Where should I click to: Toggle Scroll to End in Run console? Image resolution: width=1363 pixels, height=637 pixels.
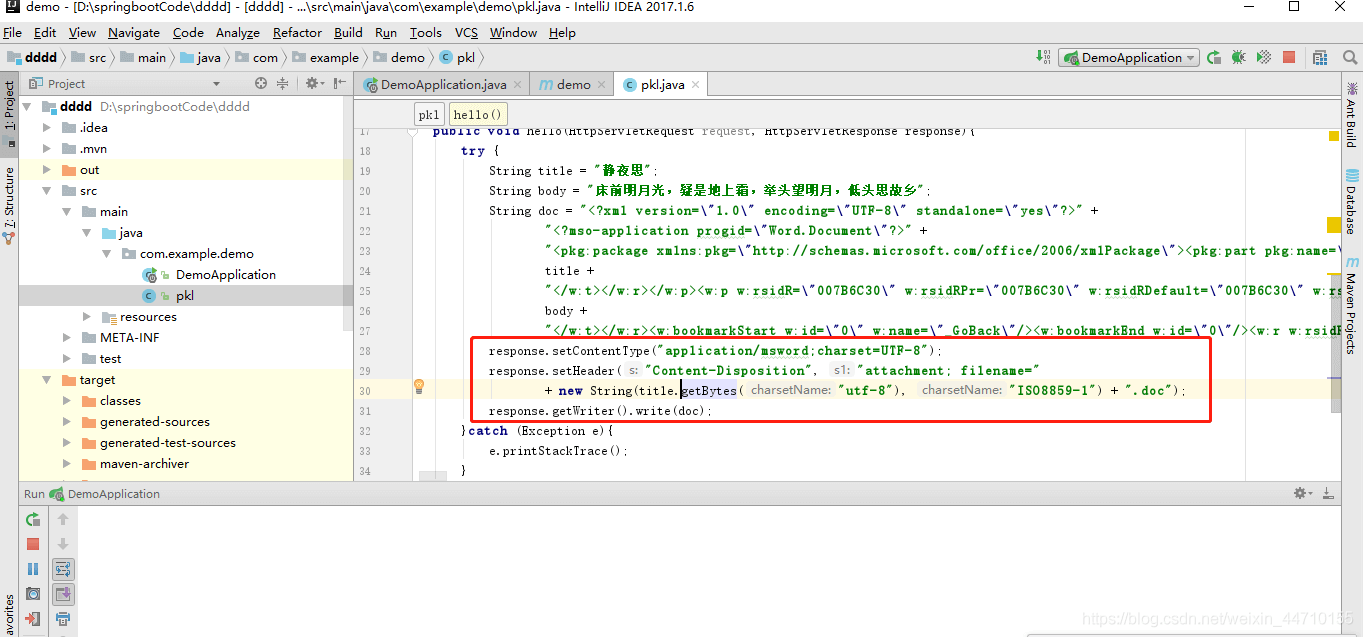[63, 594]
